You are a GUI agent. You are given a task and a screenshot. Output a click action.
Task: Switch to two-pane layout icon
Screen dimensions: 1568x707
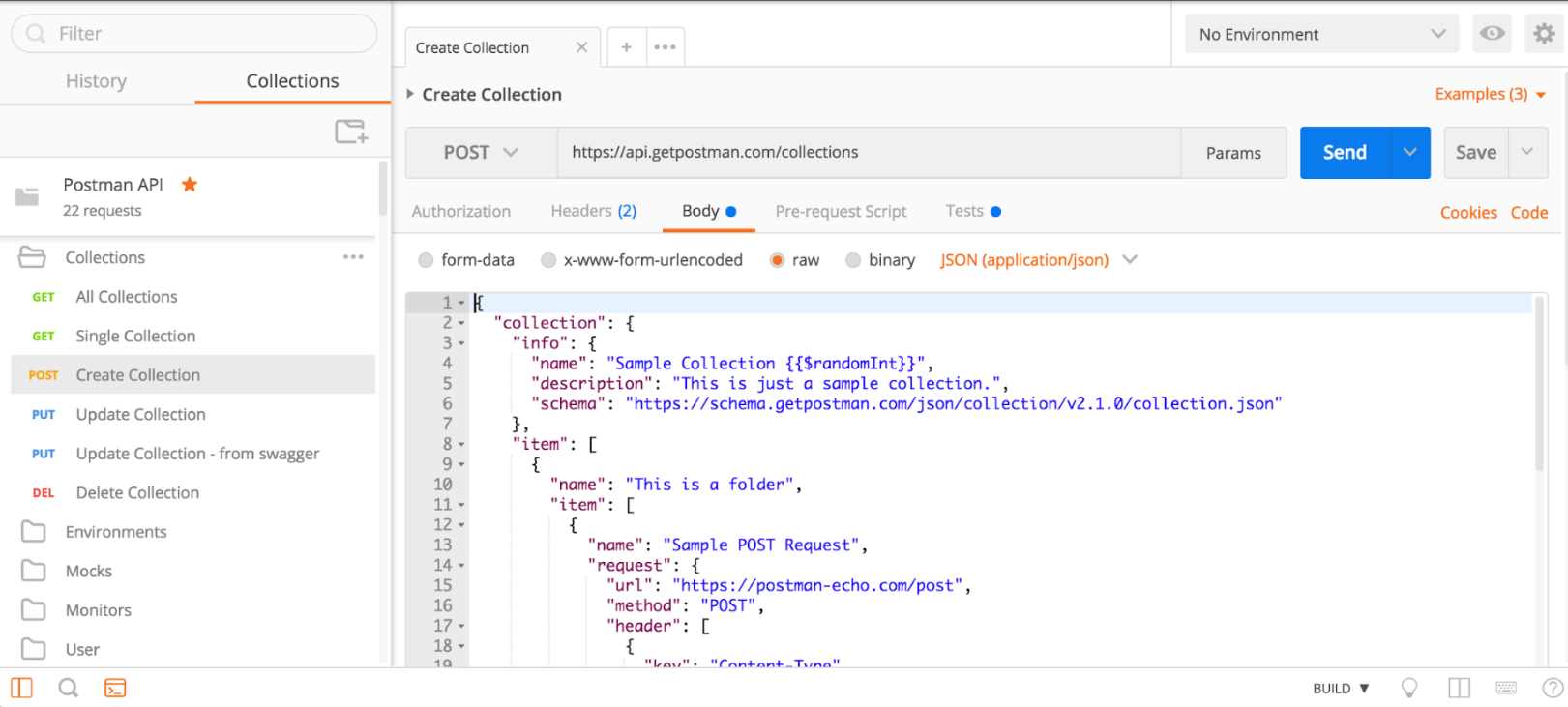point(1459,688)
